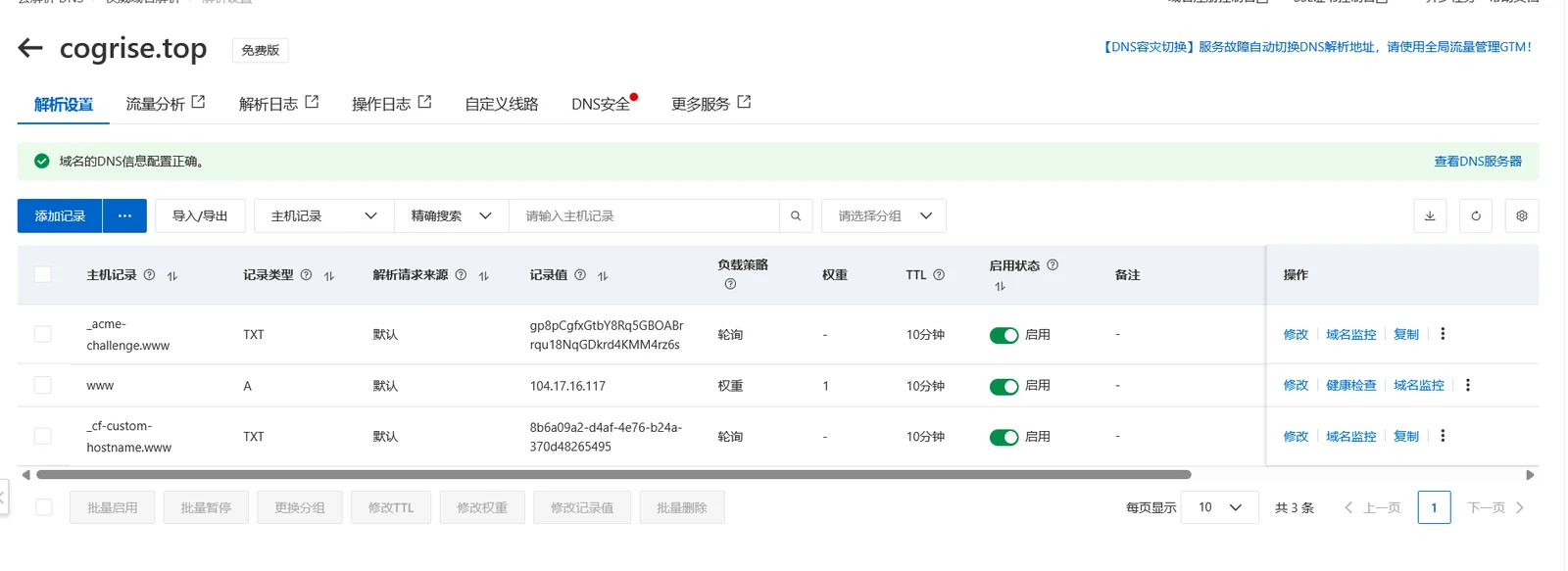The width and height of the screenshot is (1568, 571).
Task: Open the 主机记录 filter dropdown
Action: pos(324,216)
